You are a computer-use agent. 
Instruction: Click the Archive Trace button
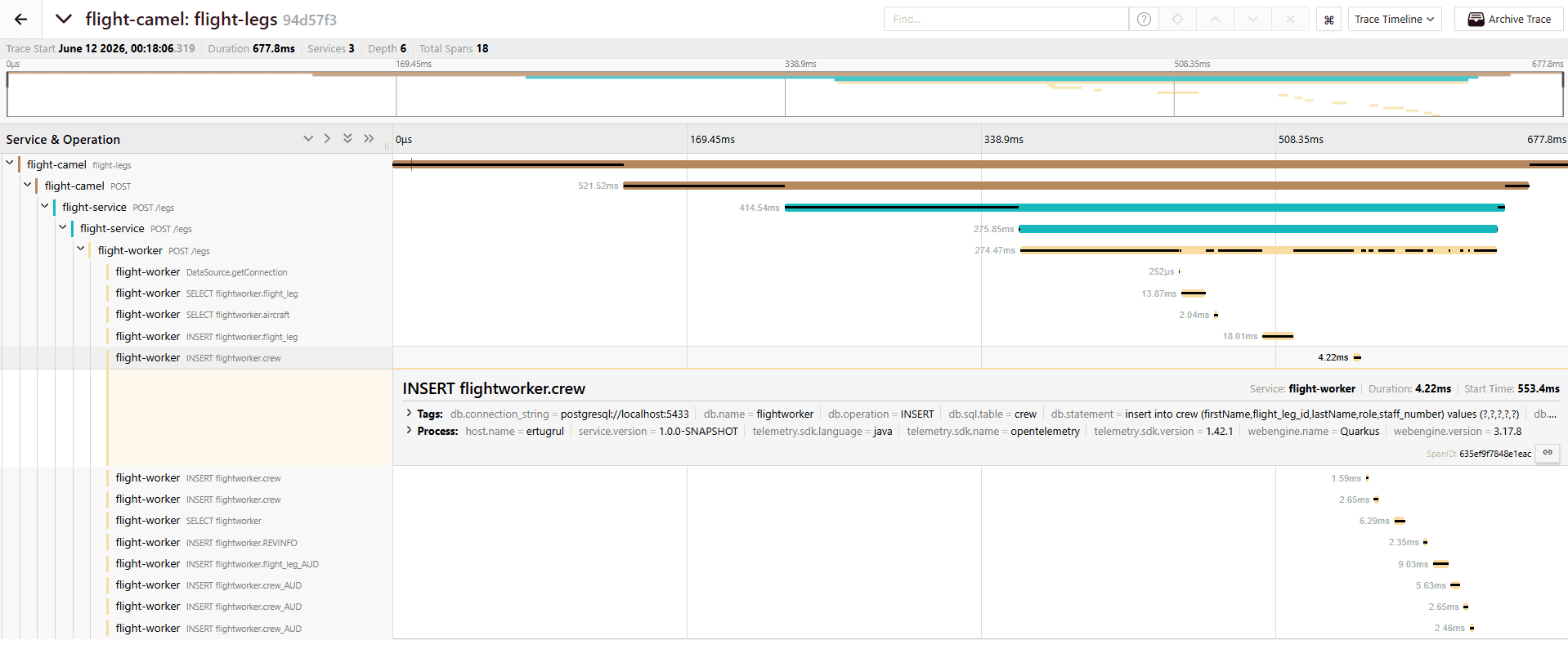(1509, 19)
